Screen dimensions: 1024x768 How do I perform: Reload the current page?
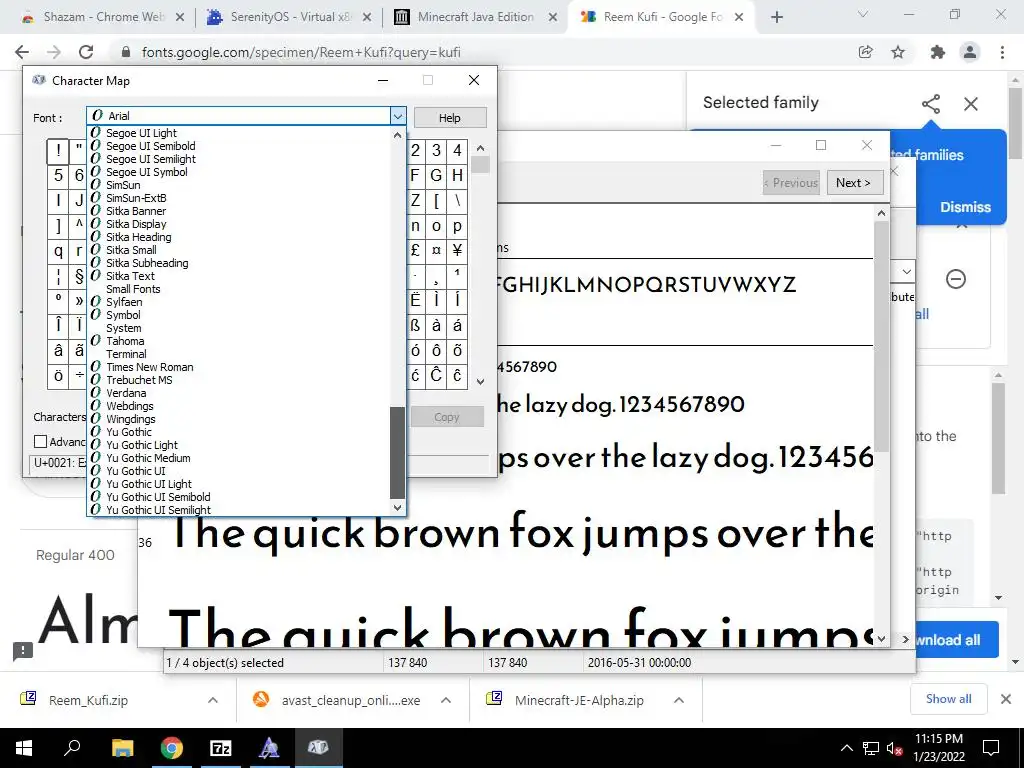tap(86, 52)
